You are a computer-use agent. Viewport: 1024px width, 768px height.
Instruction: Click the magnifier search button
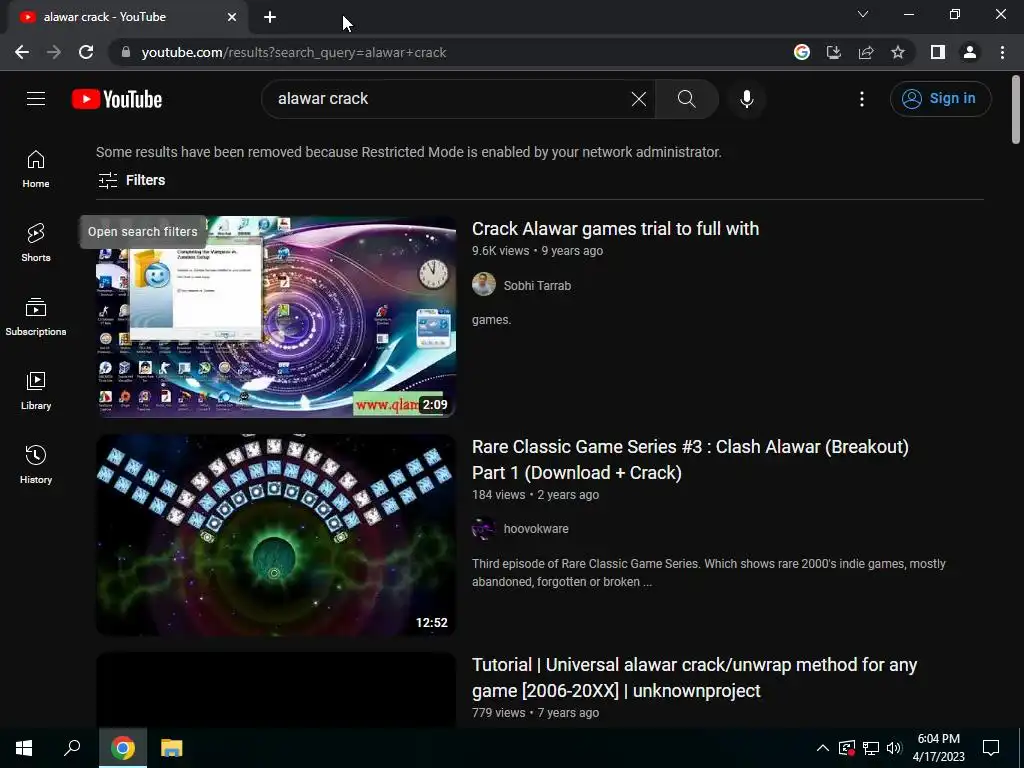pos(686,99)
